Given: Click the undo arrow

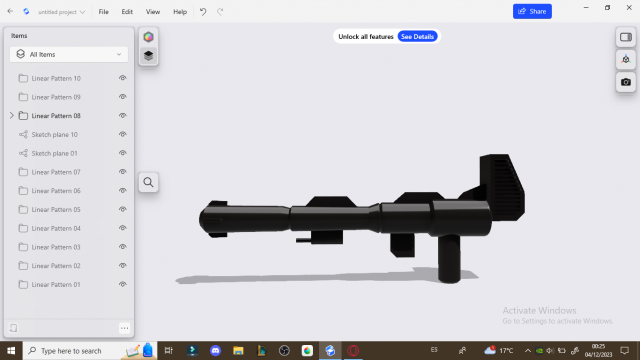Looking at the screenshot, I should (x=203, y=12).
